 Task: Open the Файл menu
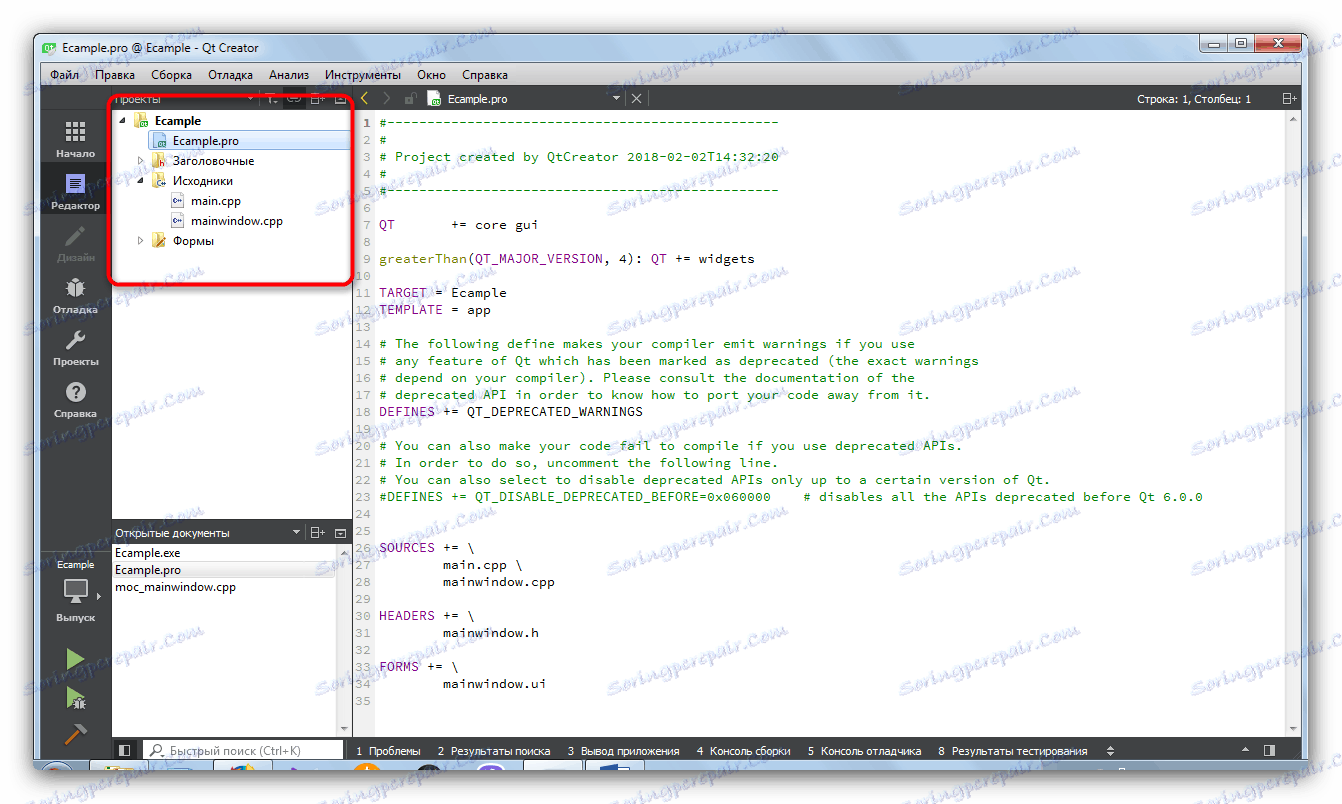(x=65, y=75)
